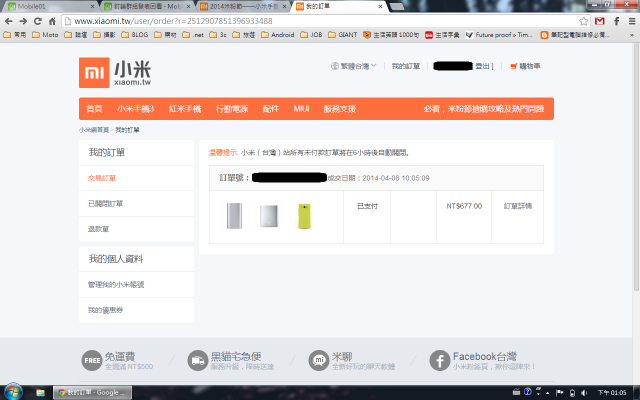
Task: Open the GIANT bookmark folder
Action: (x=343, y=35)
